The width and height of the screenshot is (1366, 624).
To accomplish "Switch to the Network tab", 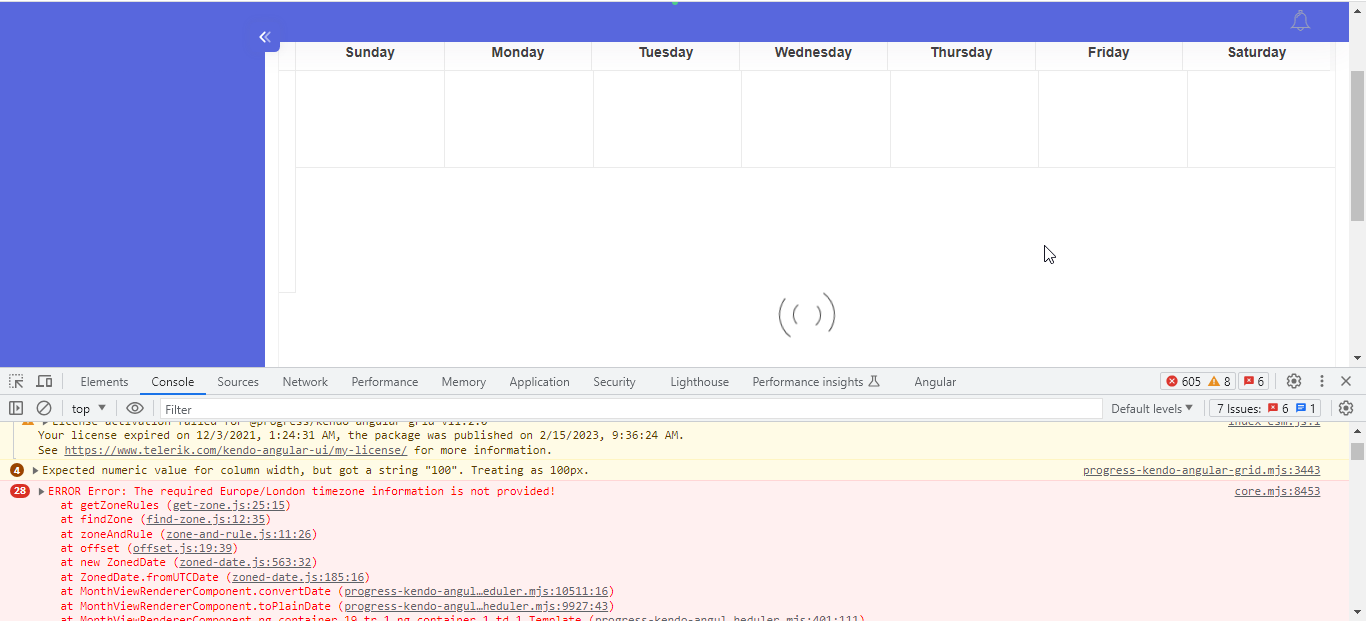I will 305,382.
